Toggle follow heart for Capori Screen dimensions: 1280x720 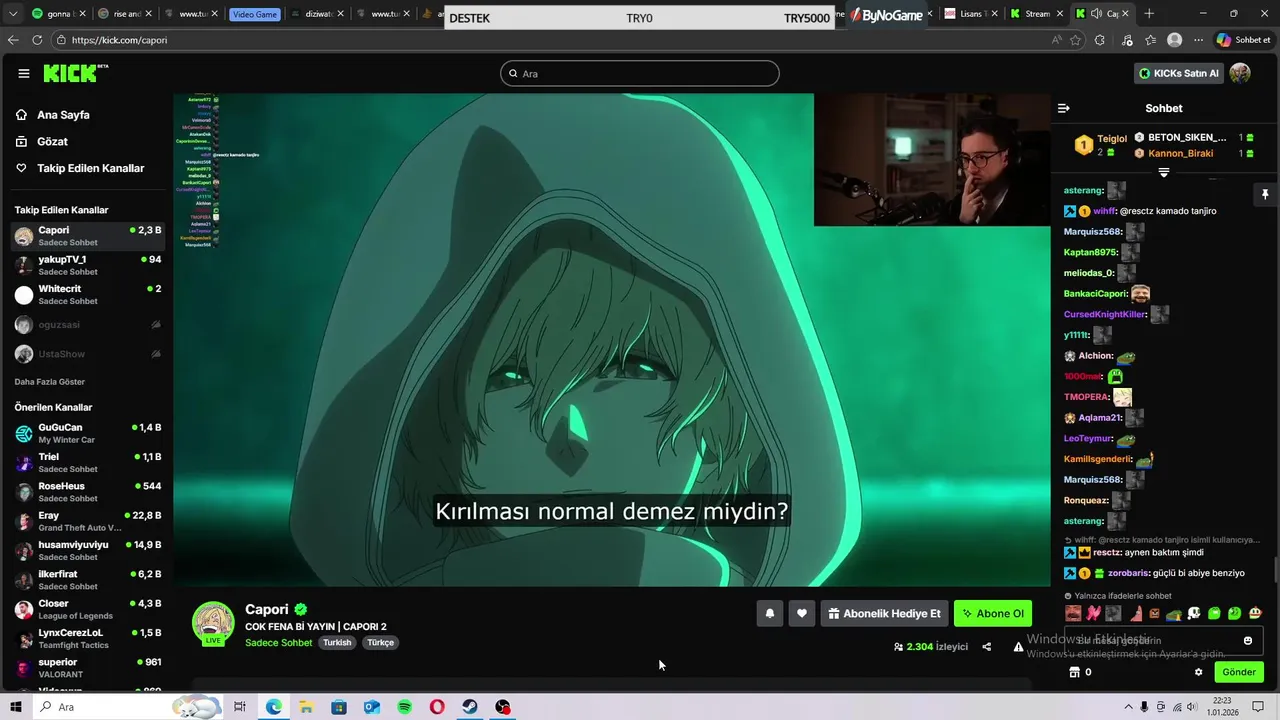(x=801, y=614)
